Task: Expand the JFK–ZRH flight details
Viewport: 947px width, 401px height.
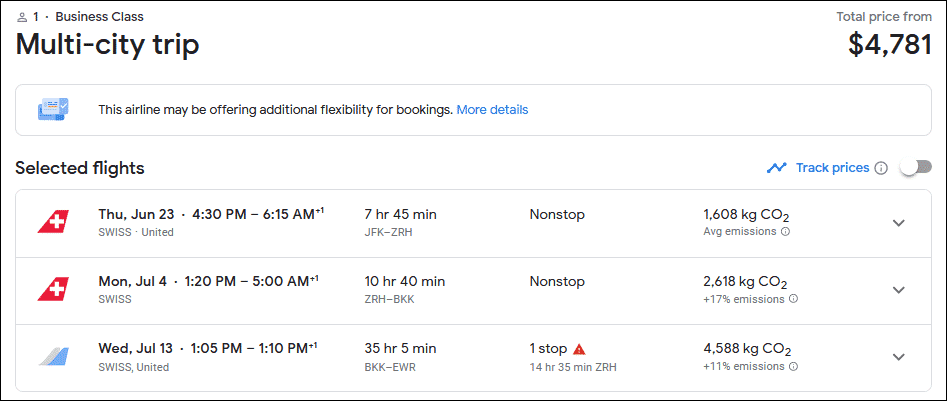Action: [x=898, y=222]
